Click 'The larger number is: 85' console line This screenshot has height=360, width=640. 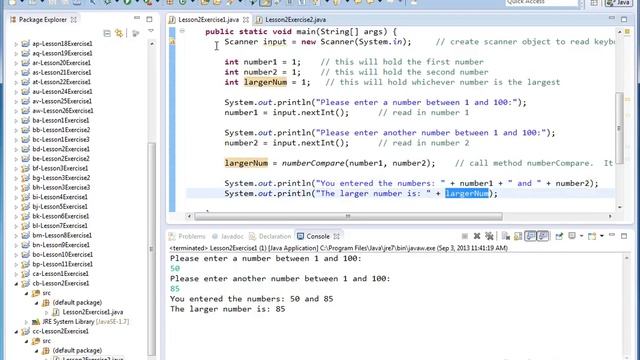point(228,309)
